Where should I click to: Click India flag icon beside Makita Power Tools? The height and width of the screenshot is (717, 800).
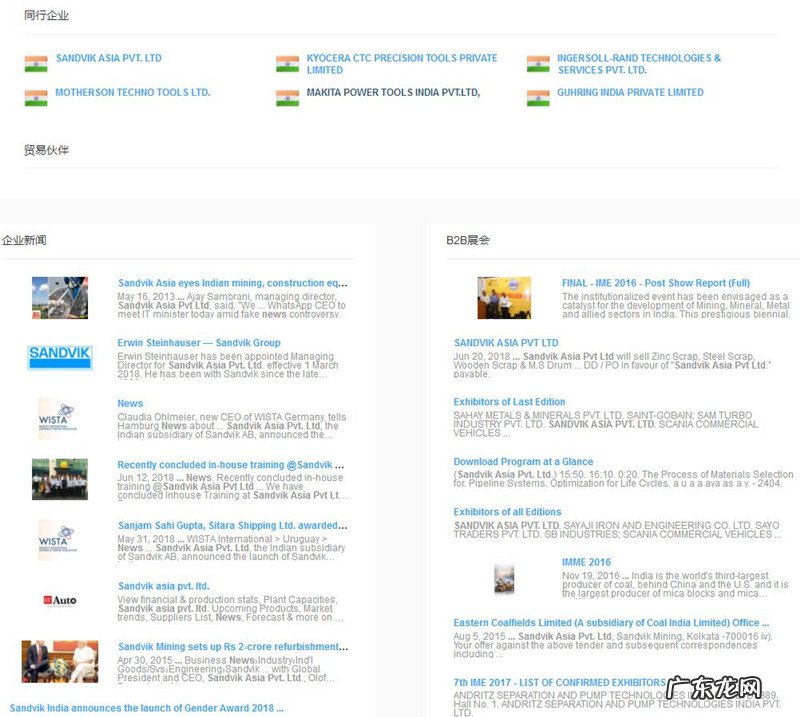click(287, 98)
